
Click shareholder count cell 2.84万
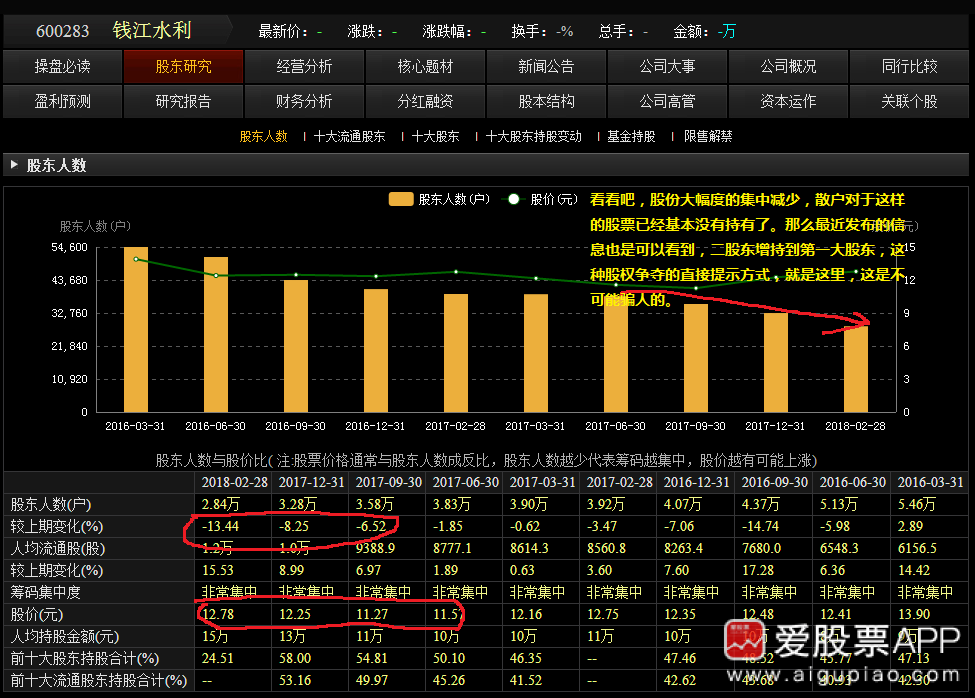220,505
